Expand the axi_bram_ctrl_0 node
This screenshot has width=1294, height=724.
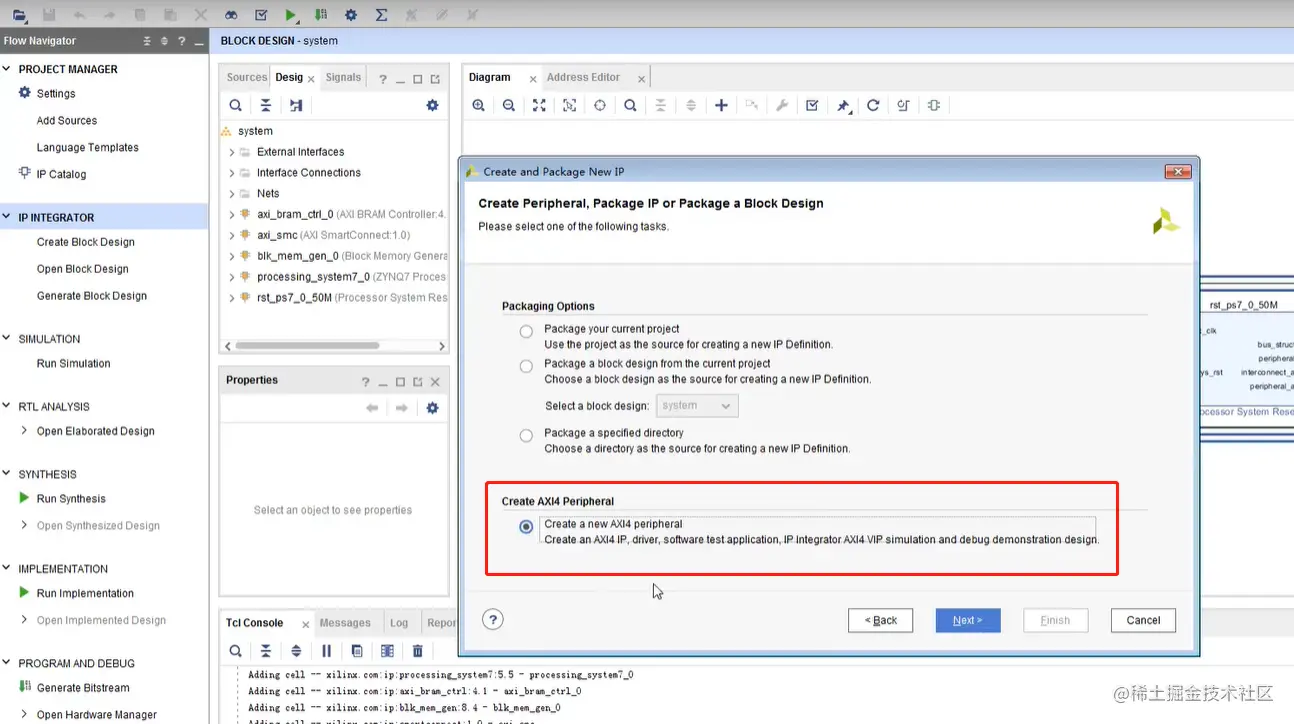point(232,214)
